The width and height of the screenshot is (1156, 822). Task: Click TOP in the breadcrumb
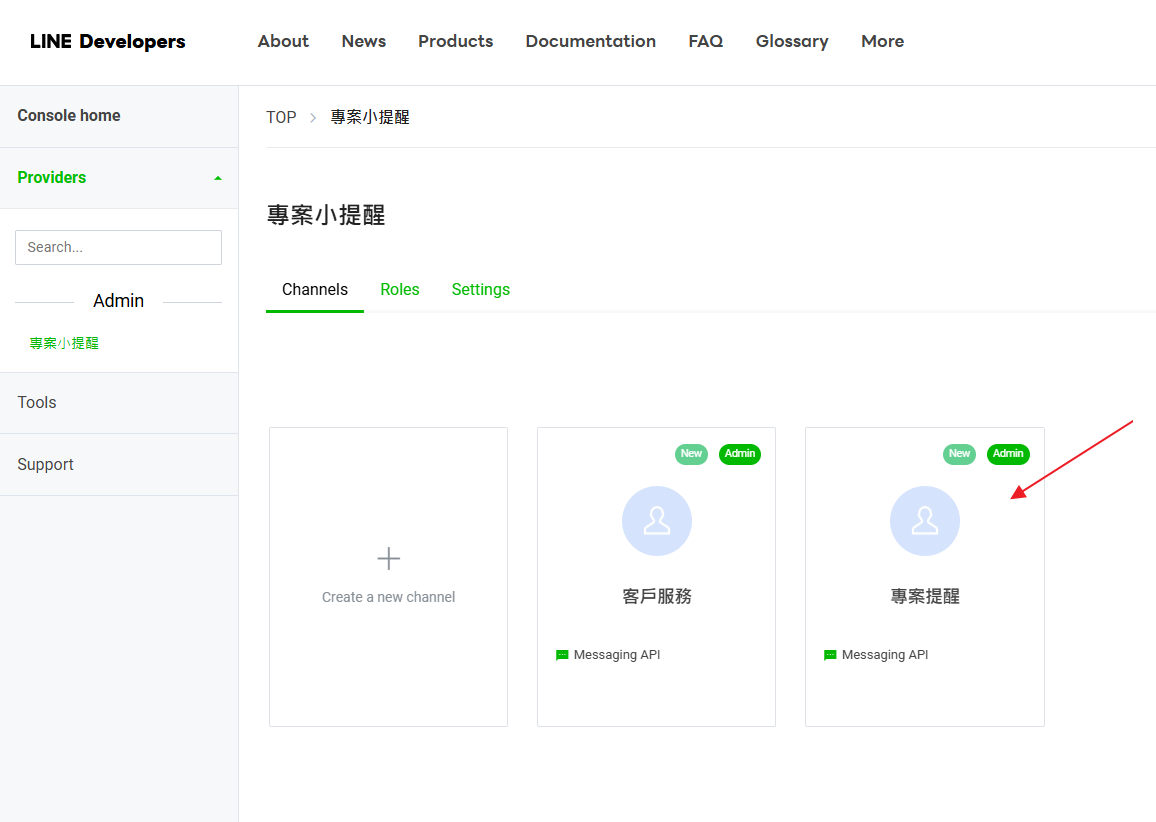281,117
